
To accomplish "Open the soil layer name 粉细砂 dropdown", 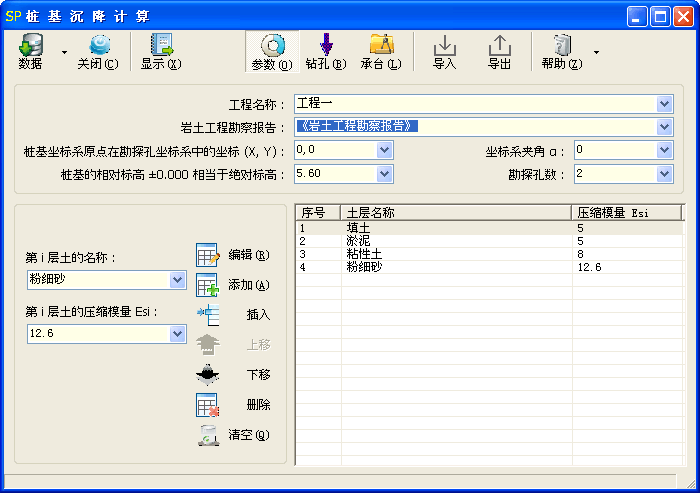I will coord(177,280).
